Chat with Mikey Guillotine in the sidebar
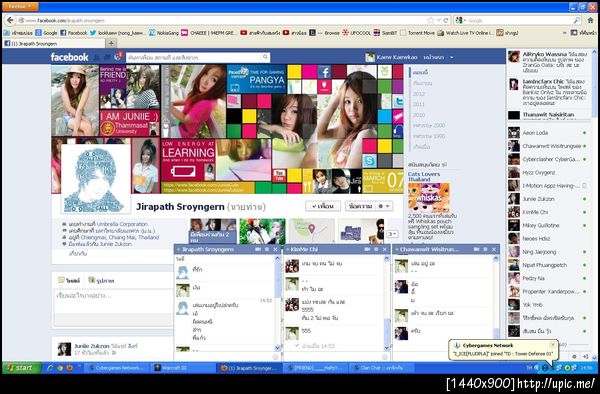 [x=548, y=225]
